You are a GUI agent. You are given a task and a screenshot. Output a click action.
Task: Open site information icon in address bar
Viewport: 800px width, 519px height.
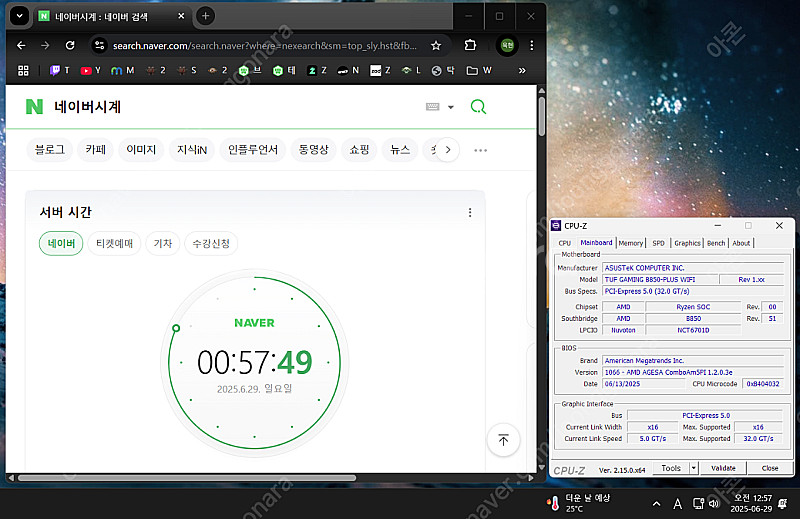(x=99, y=45)
